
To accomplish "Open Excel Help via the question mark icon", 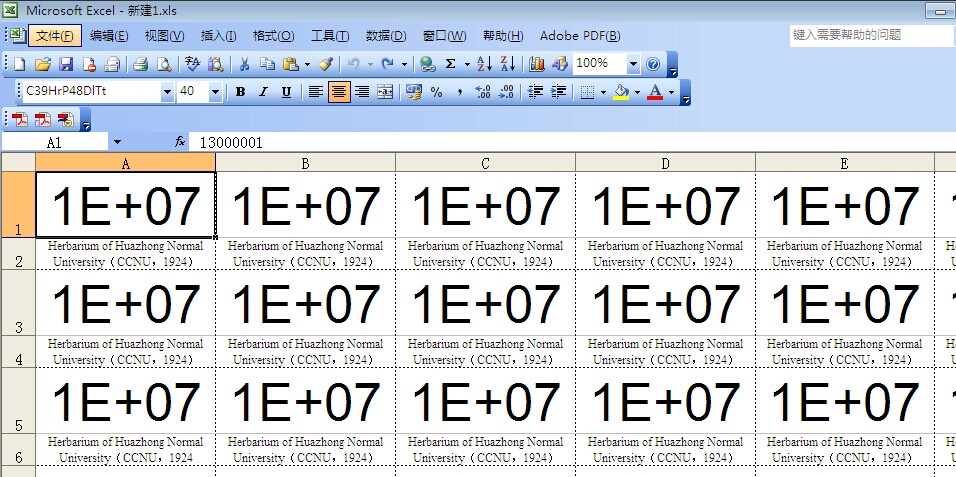I will pos(652,64).
